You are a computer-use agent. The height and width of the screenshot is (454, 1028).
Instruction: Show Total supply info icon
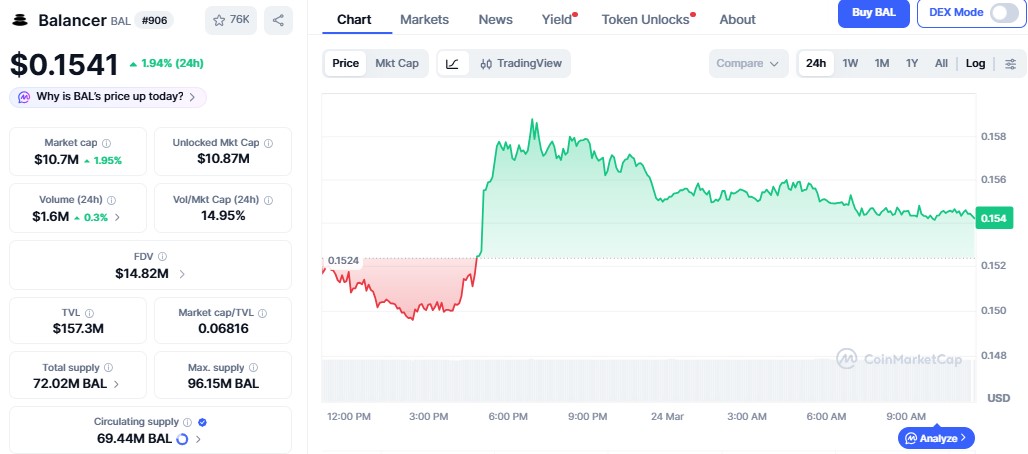tap(108, 368)
